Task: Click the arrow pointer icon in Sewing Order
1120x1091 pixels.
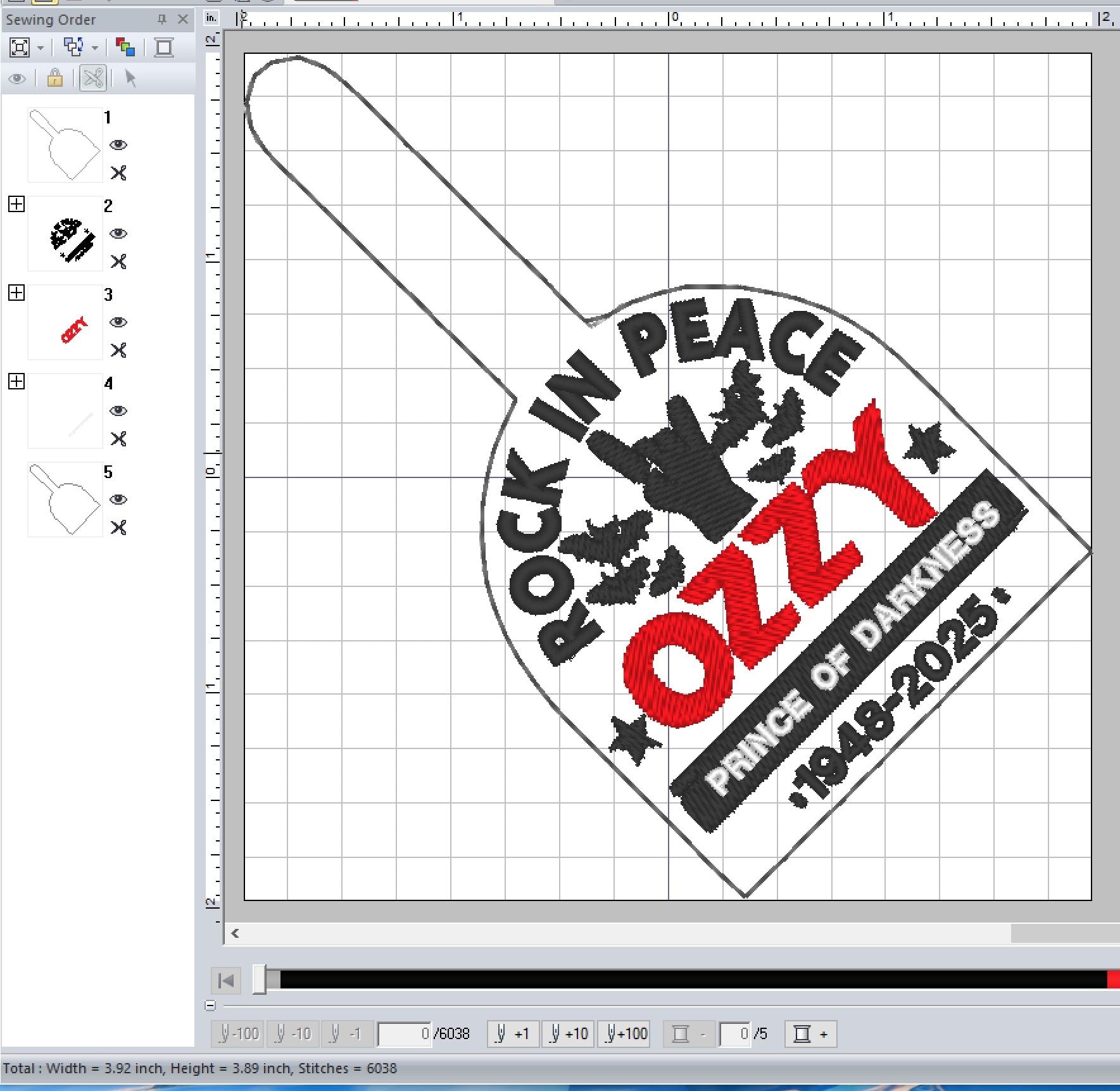Action: coord(130,79)
